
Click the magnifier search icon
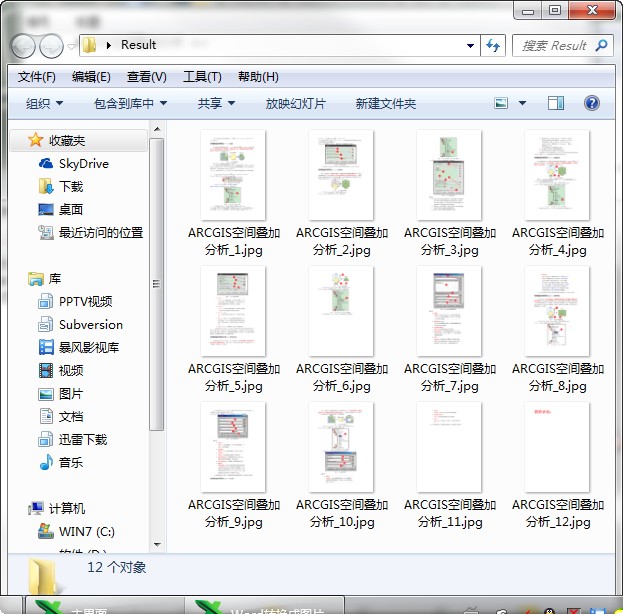(602, 45)
